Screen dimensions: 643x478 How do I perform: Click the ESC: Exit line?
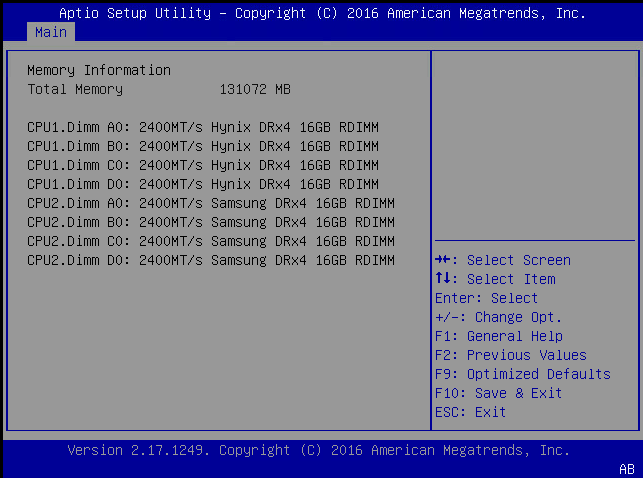click(x=470, y=412)
